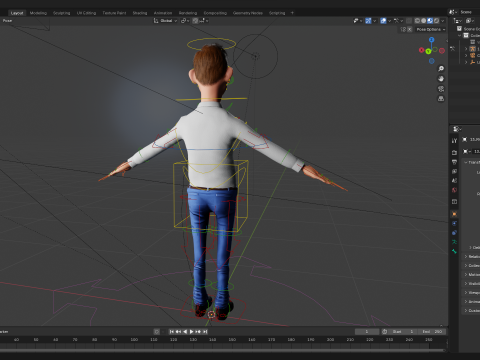The image size is (480, 360).
Task: Switch to the Shading workspace tab
Action: [x=140, y=13]
